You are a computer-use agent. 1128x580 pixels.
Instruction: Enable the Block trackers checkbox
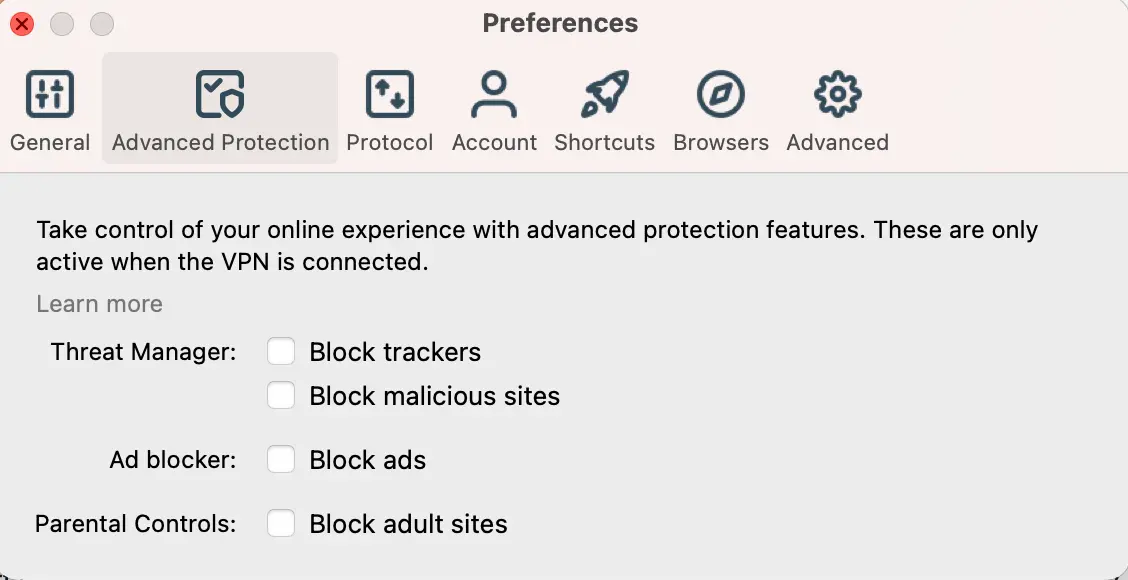[x=281, y=351]
